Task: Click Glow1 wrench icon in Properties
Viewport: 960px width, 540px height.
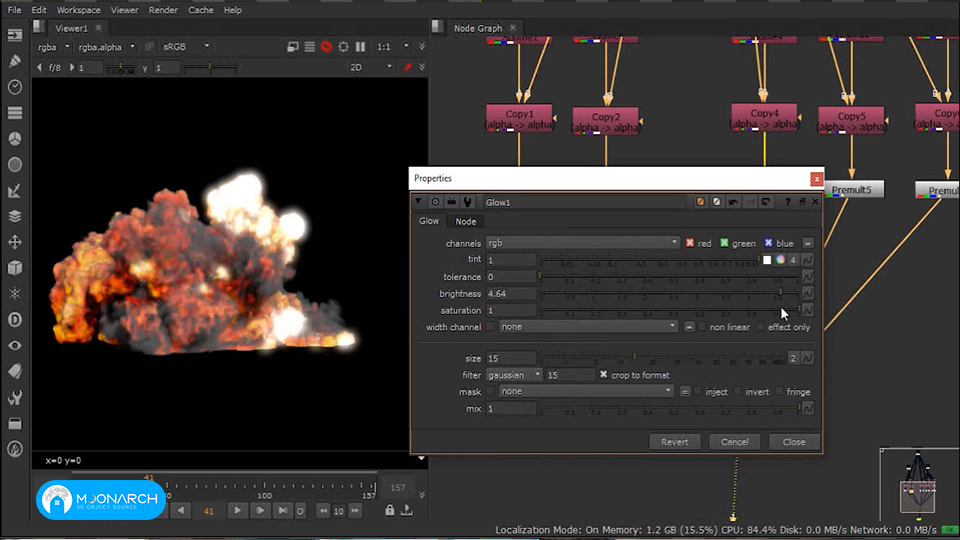Action: pyautogui.click(x=468, y=201)
